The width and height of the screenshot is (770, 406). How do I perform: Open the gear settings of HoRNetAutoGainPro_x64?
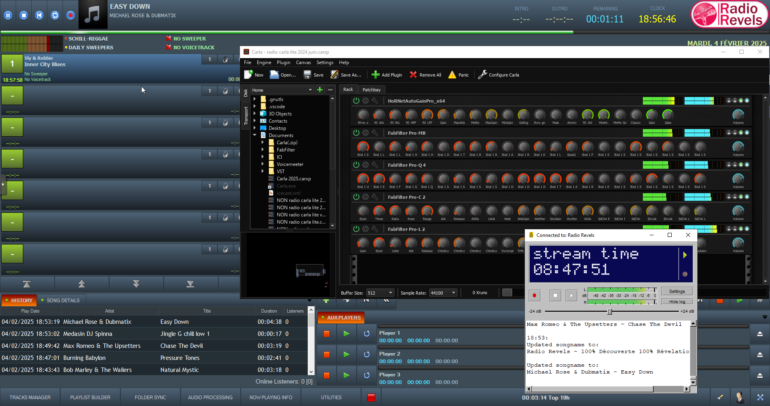(x=365, y=101)
